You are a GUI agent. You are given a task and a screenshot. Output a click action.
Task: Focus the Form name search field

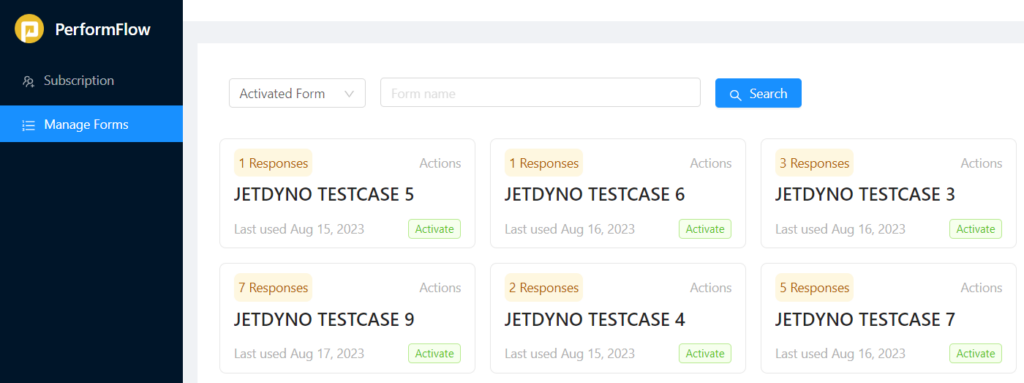click(540, 93)
